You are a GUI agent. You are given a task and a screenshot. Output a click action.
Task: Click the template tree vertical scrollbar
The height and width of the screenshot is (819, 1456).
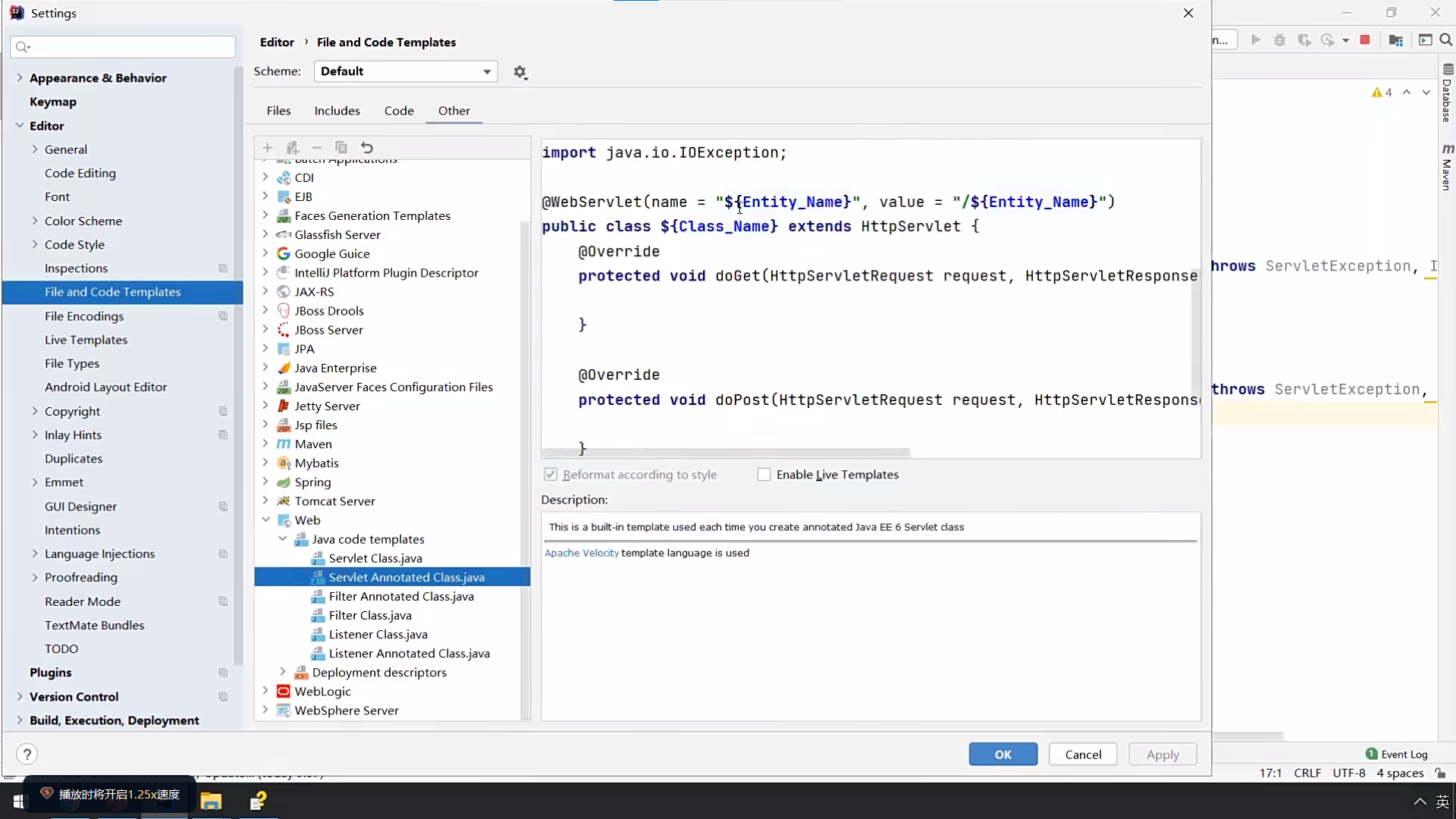[x=525, y=470]
